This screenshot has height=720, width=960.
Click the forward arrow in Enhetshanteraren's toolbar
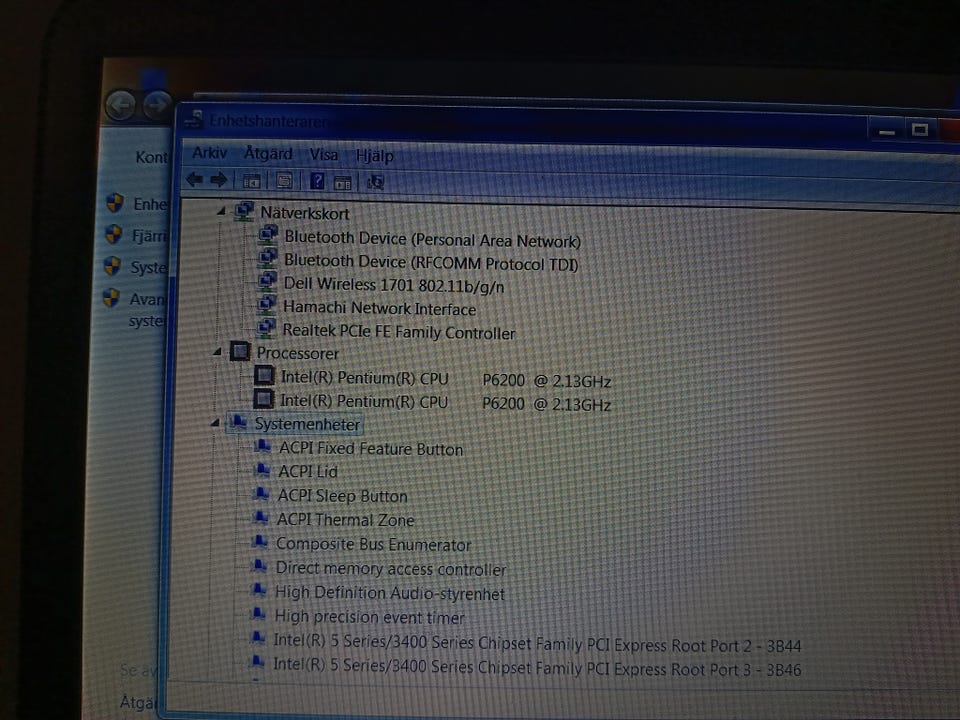point(219,180)
